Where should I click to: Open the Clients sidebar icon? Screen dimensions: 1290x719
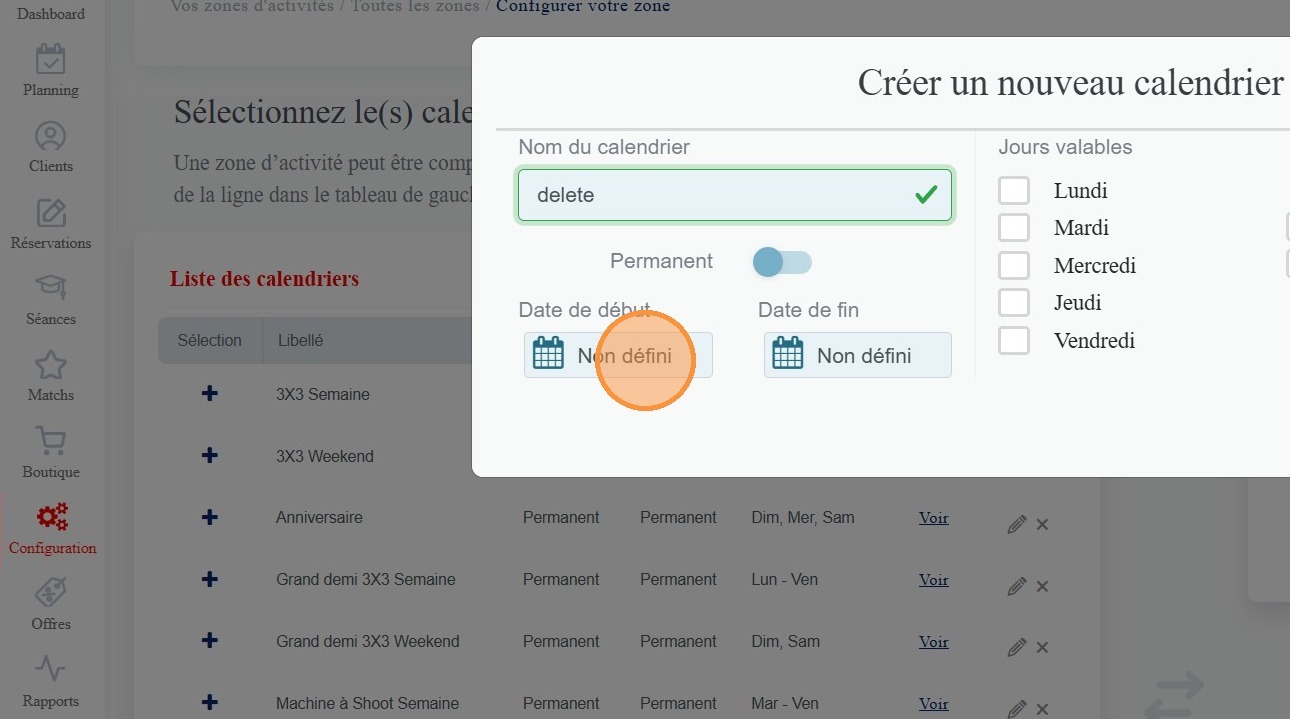click(x=51, y=136)
